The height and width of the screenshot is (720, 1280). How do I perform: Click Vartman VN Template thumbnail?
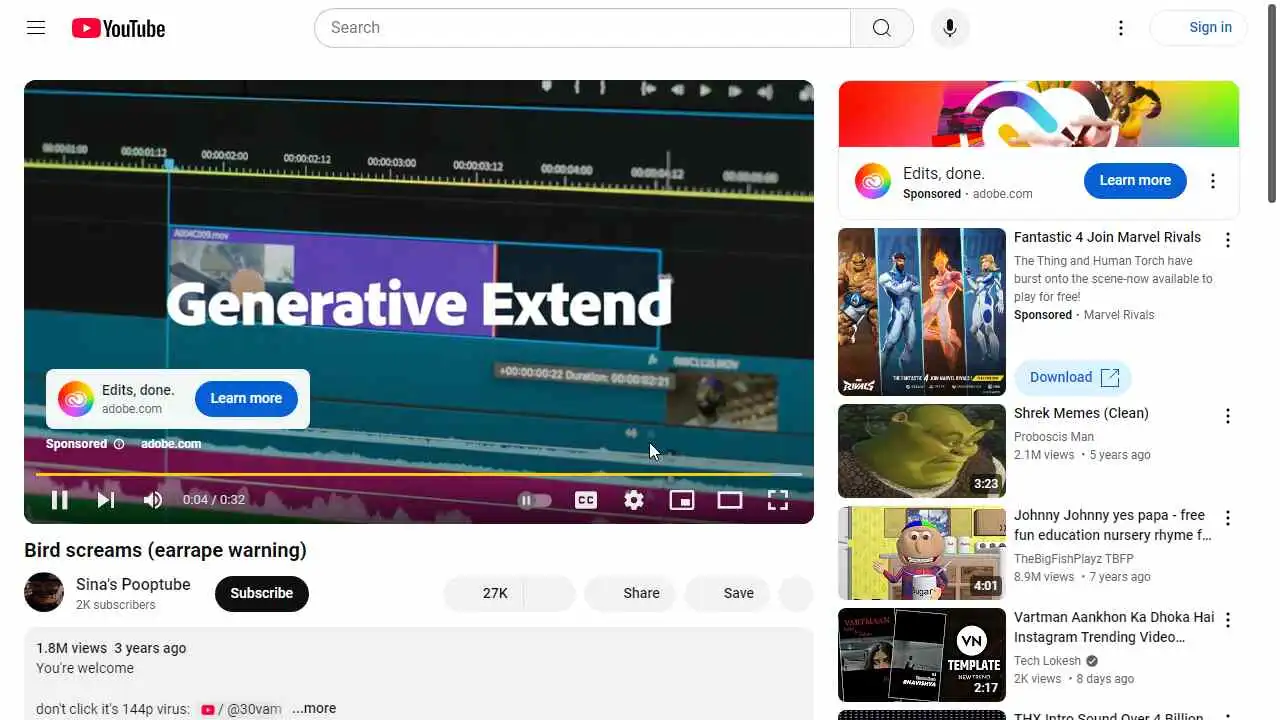(x=922, y=655)
